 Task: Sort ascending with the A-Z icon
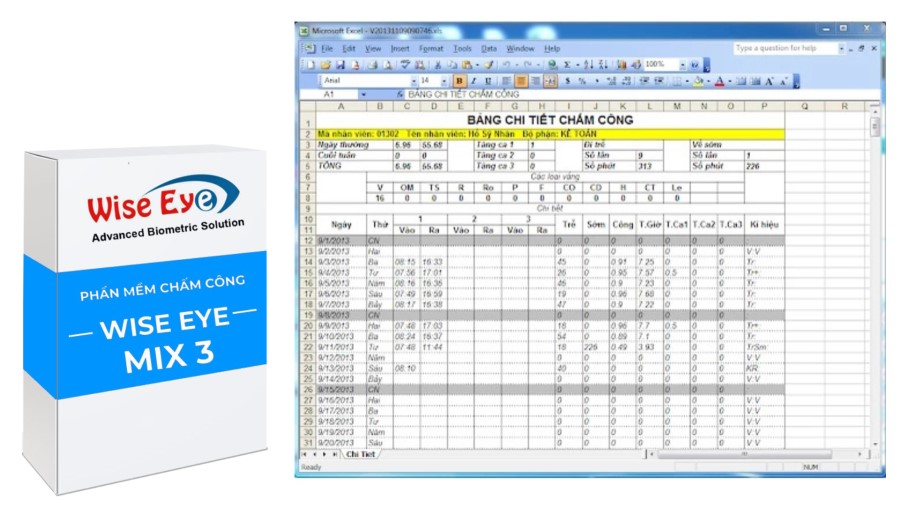pos(588,65)
